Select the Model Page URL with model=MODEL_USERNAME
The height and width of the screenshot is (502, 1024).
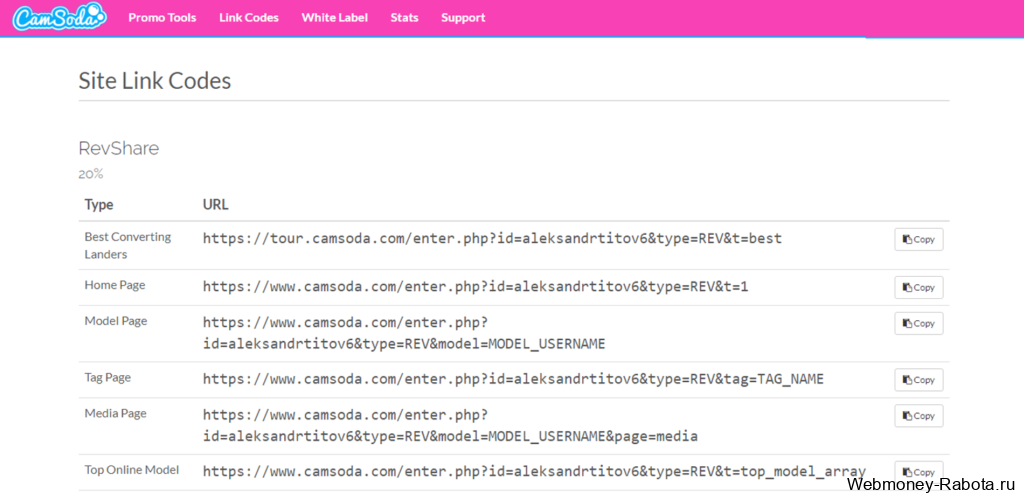click(404, 332)
